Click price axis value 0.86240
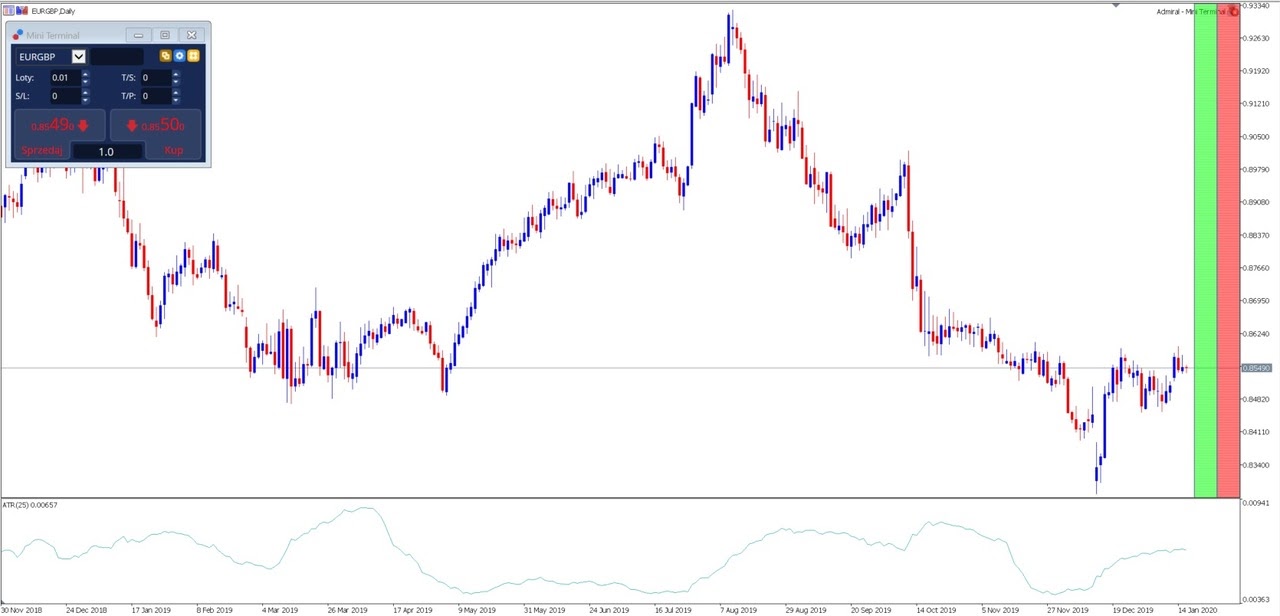Screen dimensions: 1280x616 click(1257, 334)
